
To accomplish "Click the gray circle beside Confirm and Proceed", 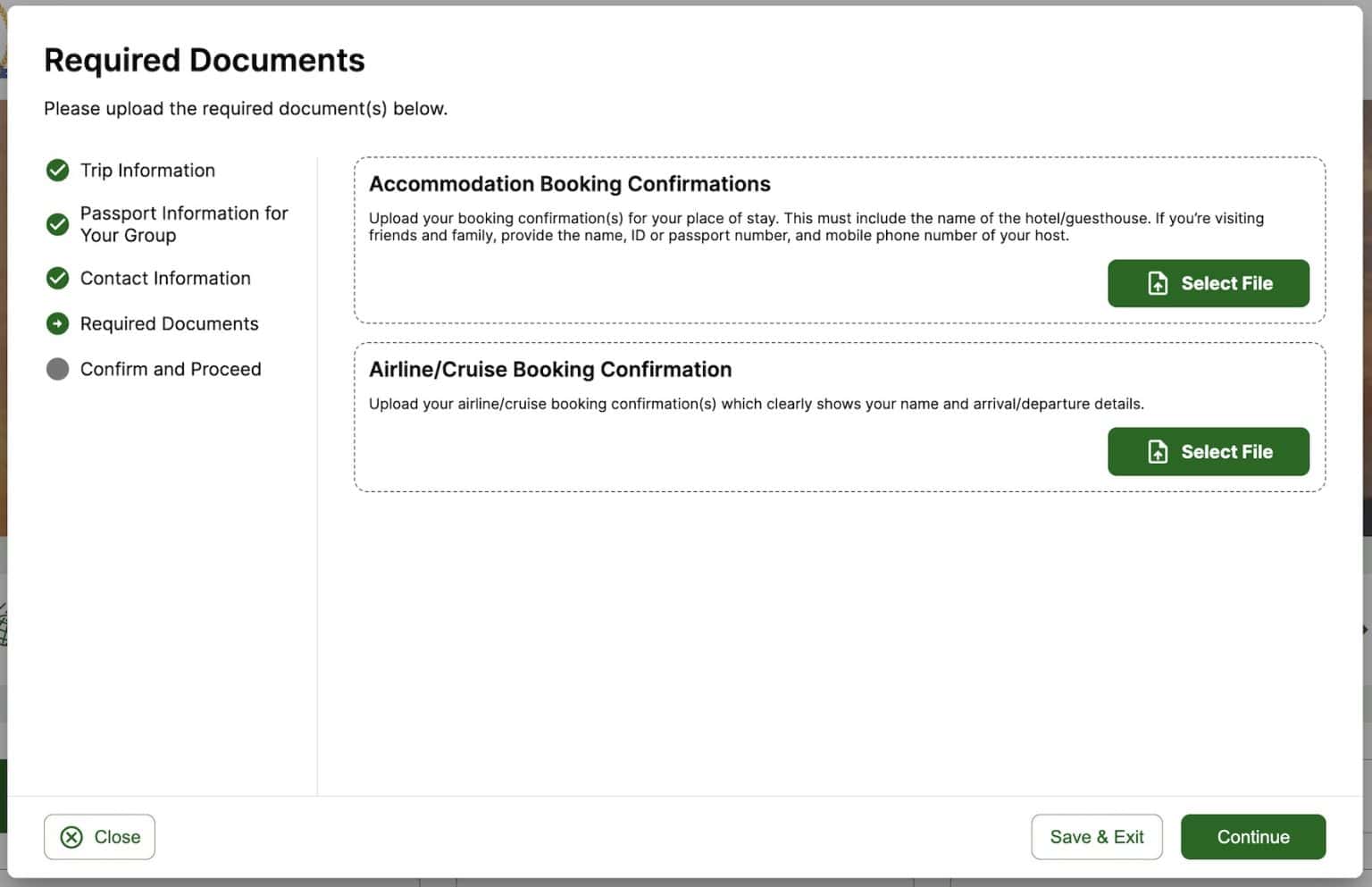I will 57,369.
